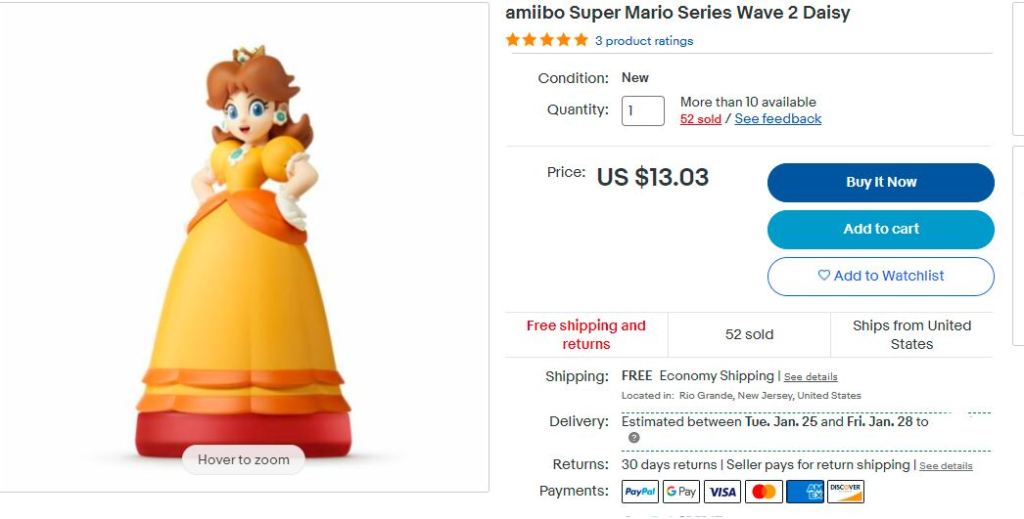
Task: Click the Discover card icon
Action: coord(845,492)
